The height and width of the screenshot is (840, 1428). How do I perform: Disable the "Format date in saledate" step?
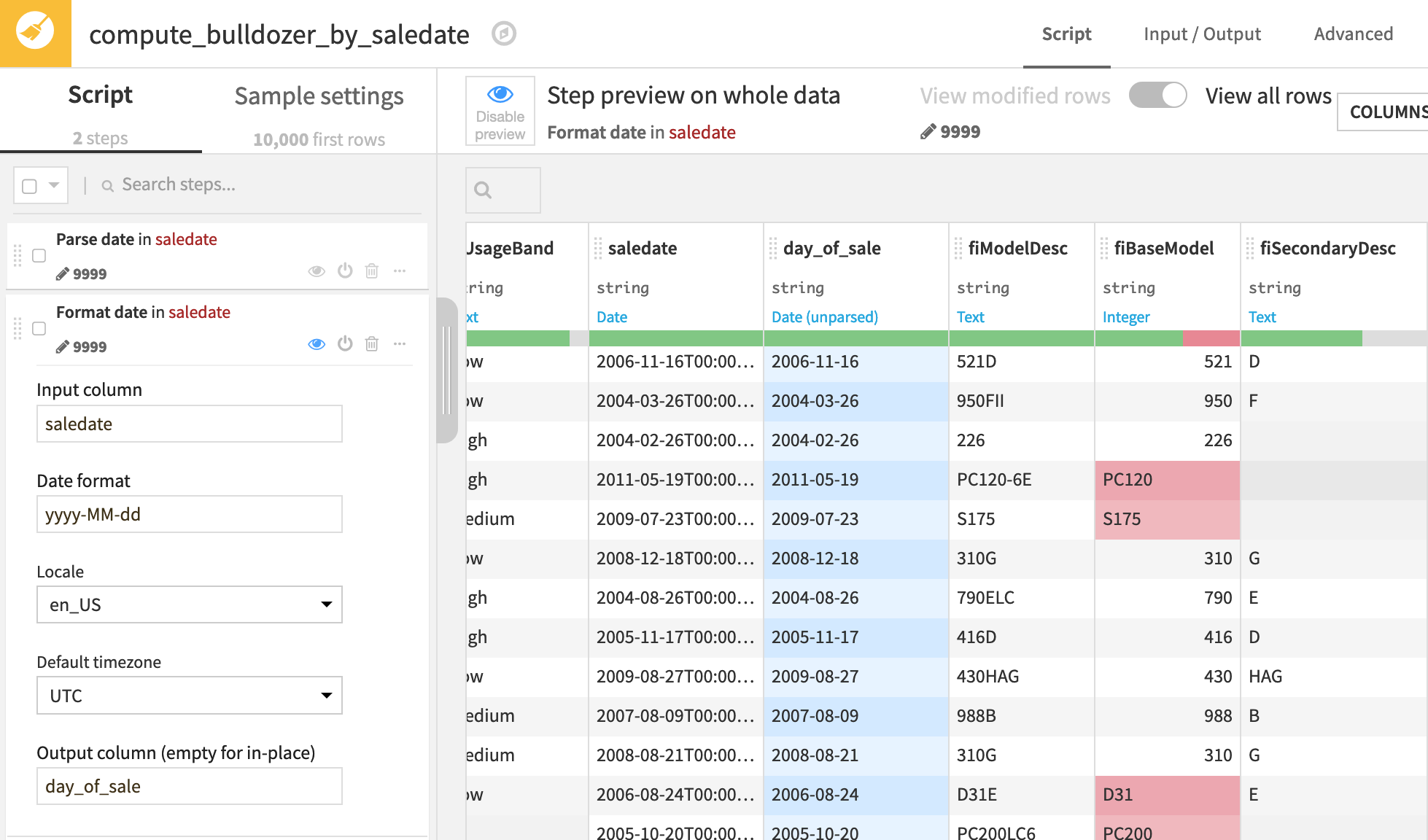[344, 343]
